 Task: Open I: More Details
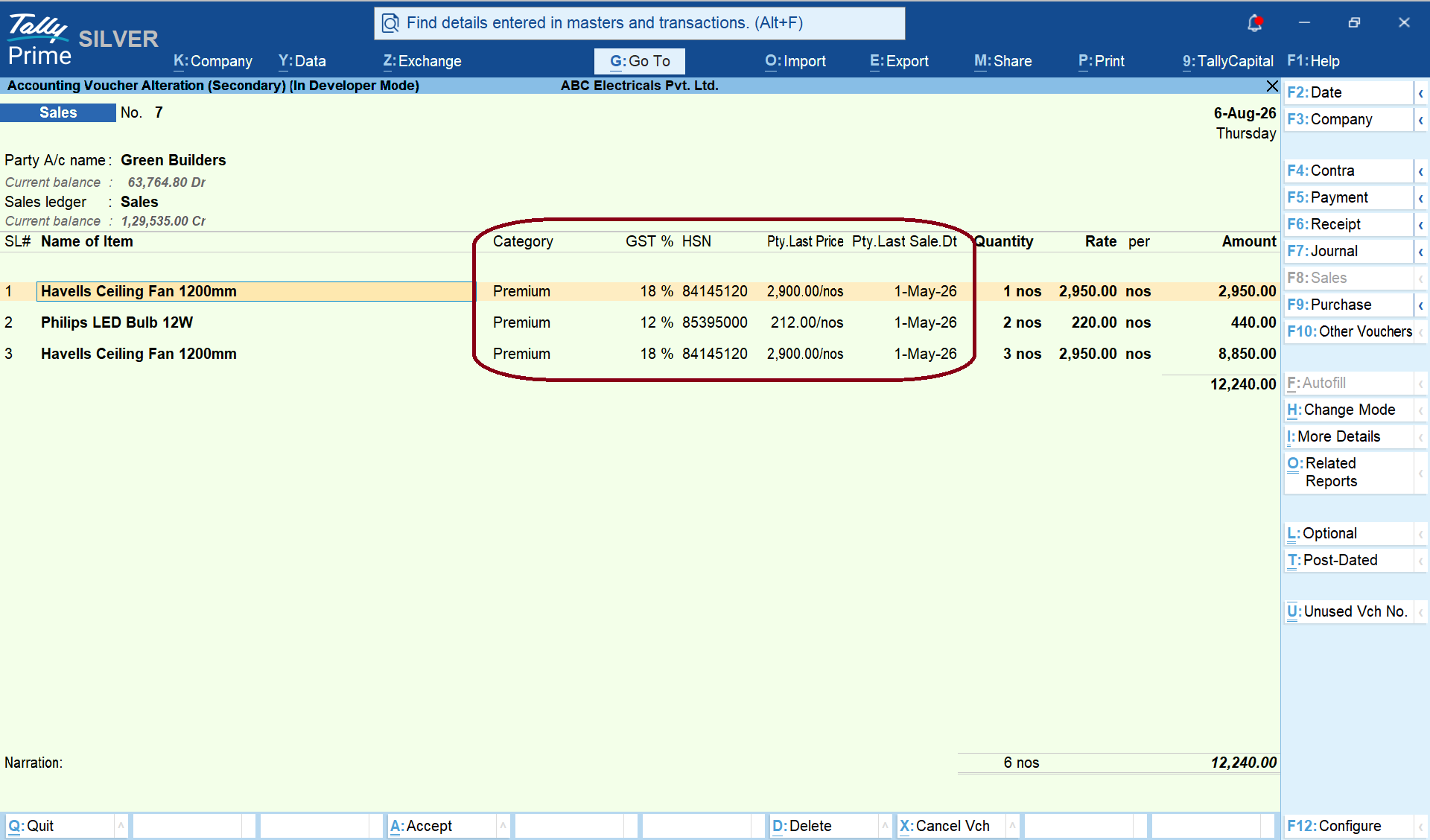click(x=1349, y=437)
